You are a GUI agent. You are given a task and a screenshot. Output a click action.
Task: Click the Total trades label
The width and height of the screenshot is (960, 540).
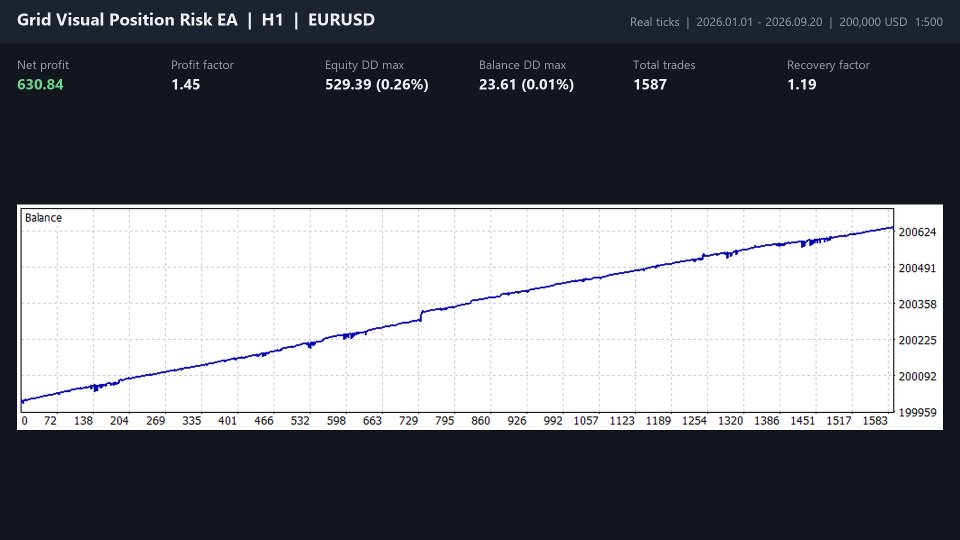[664, 65]
